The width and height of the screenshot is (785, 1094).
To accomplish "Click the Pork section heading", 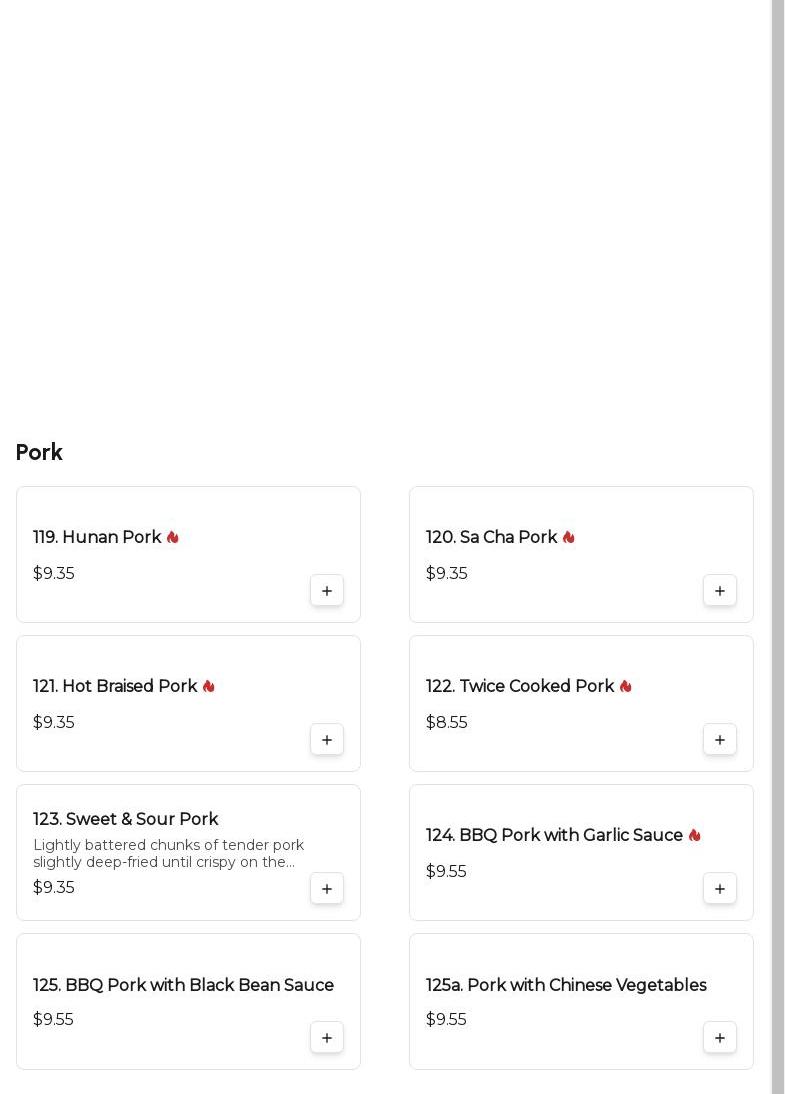I will tap(39, 453).
